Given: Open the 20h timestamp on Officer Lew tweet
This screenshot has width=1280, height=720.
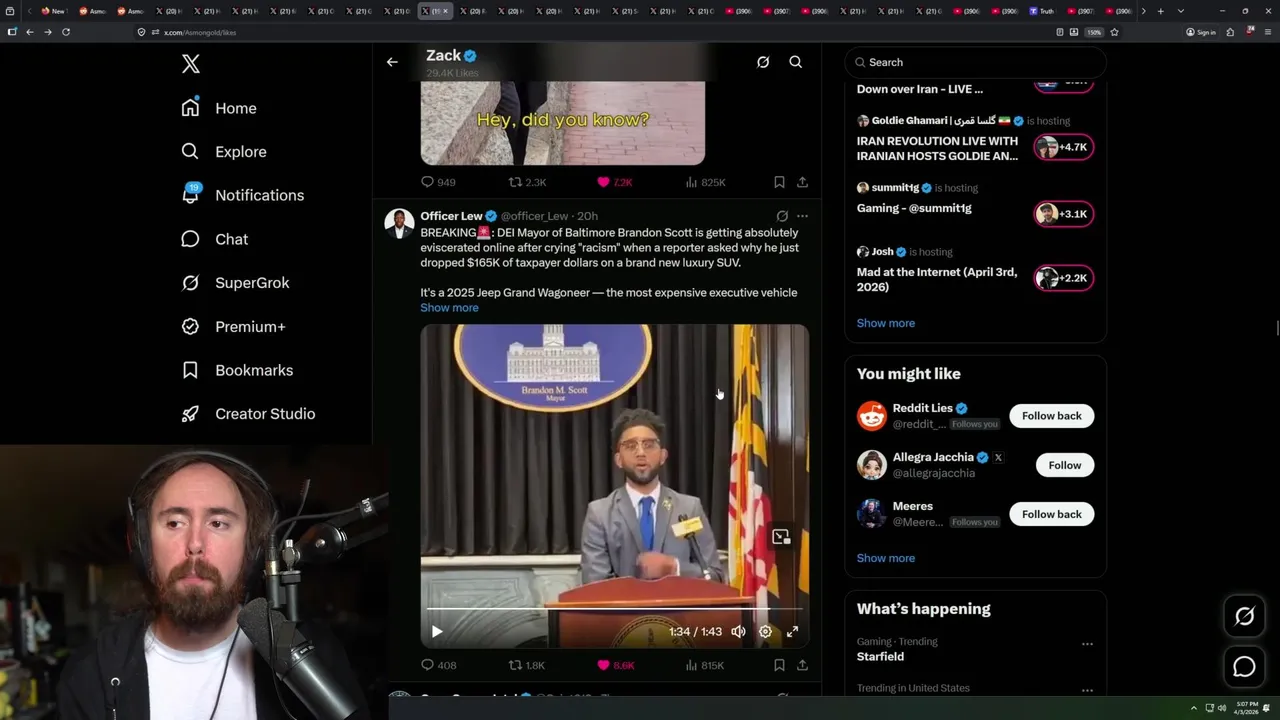Looking at the screenshot, I should pos(587,216).
